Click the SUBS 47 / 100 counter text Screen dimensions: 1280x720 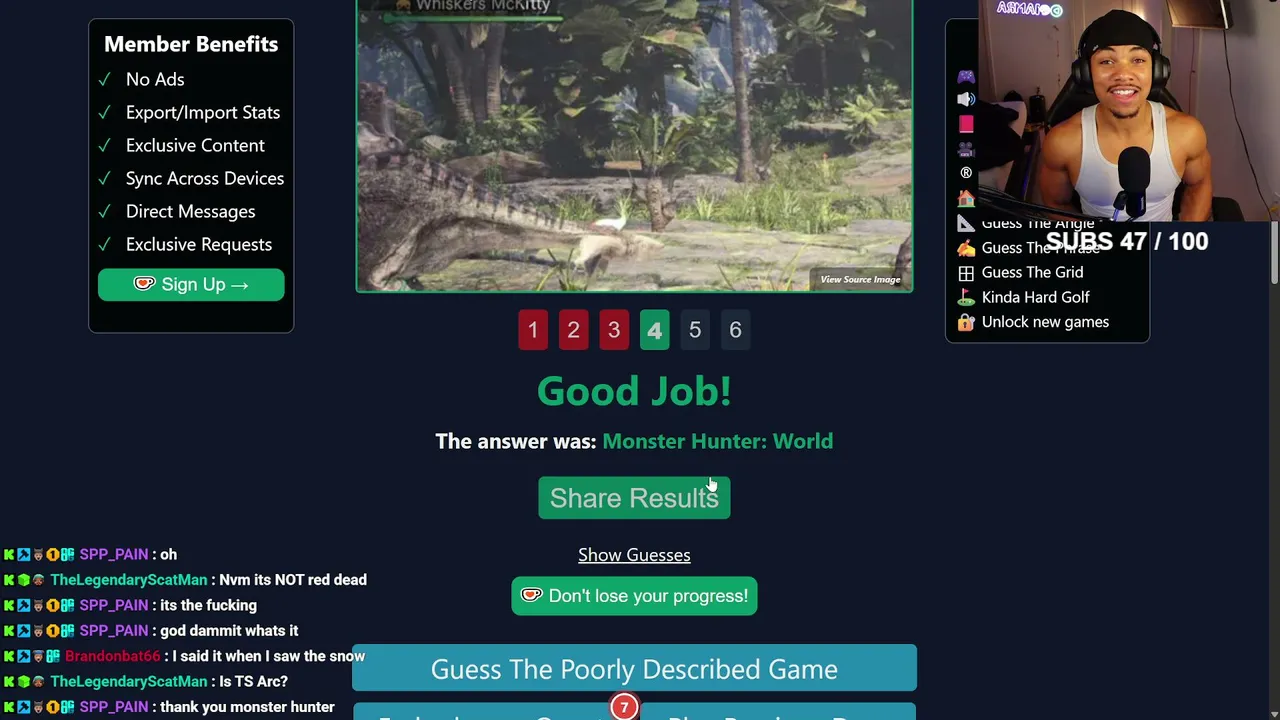pos(1127,241)
